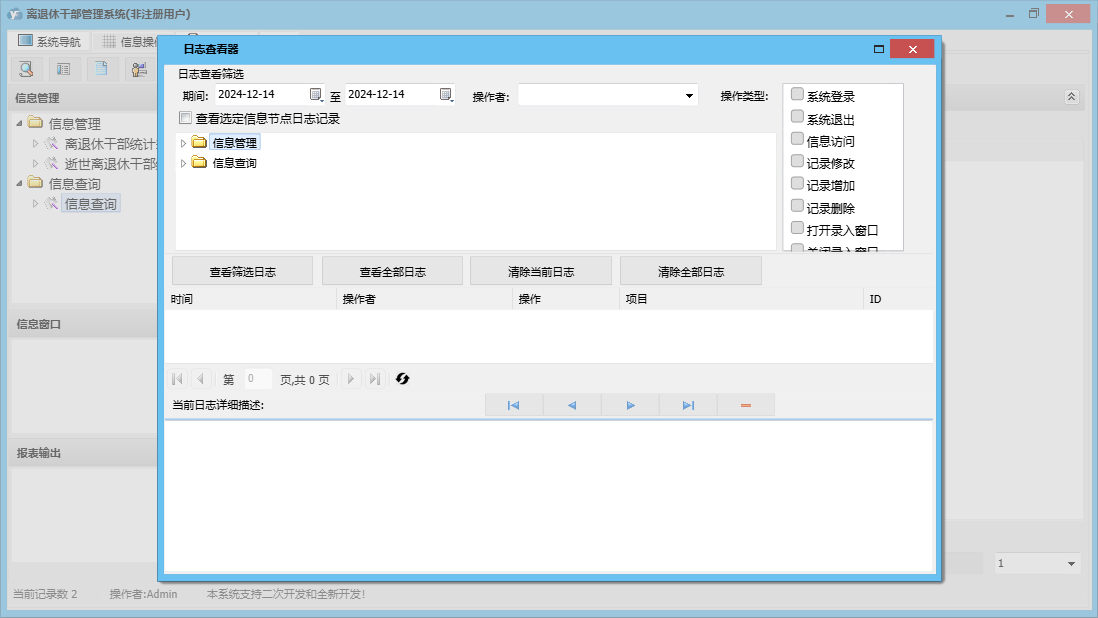1098x618 pixels.
Task: Enable 查看选定信息节点日志记录 checkbox
Action: click(186, 118)
